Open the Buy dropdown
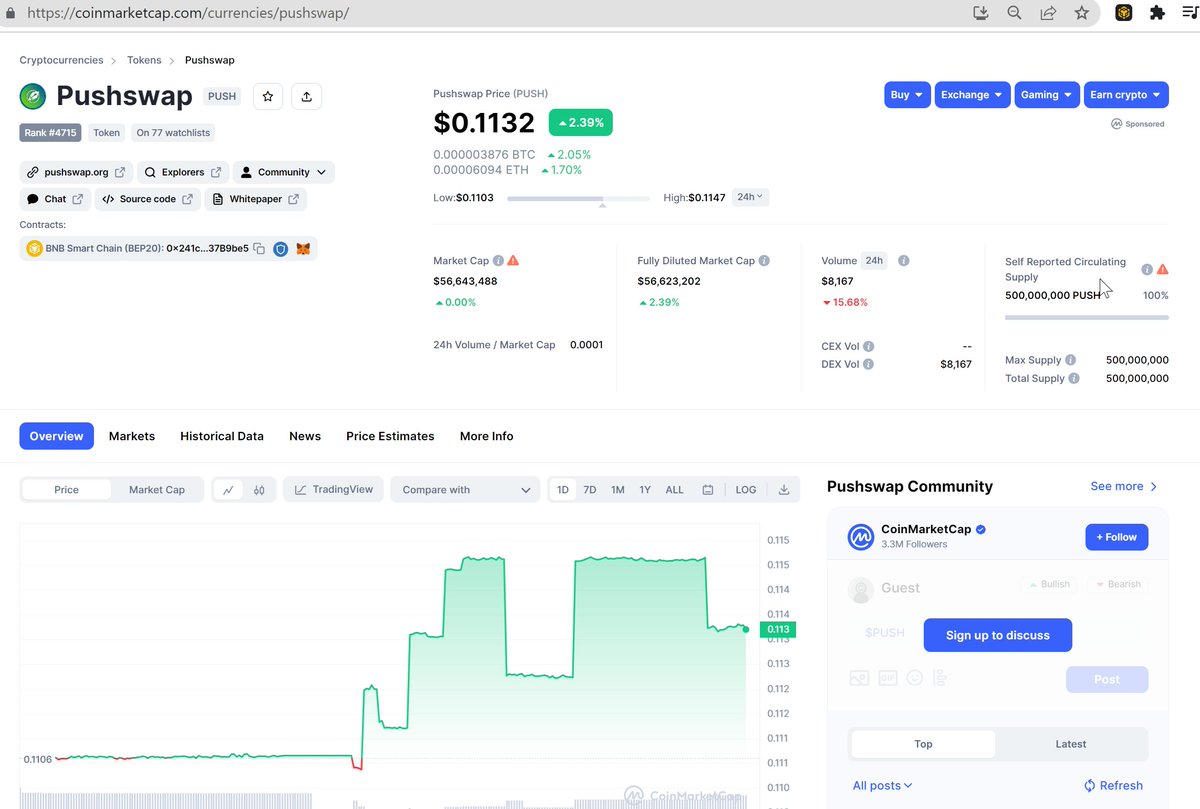This screenshot has width=1200, height=809. [x=907, y=95]
